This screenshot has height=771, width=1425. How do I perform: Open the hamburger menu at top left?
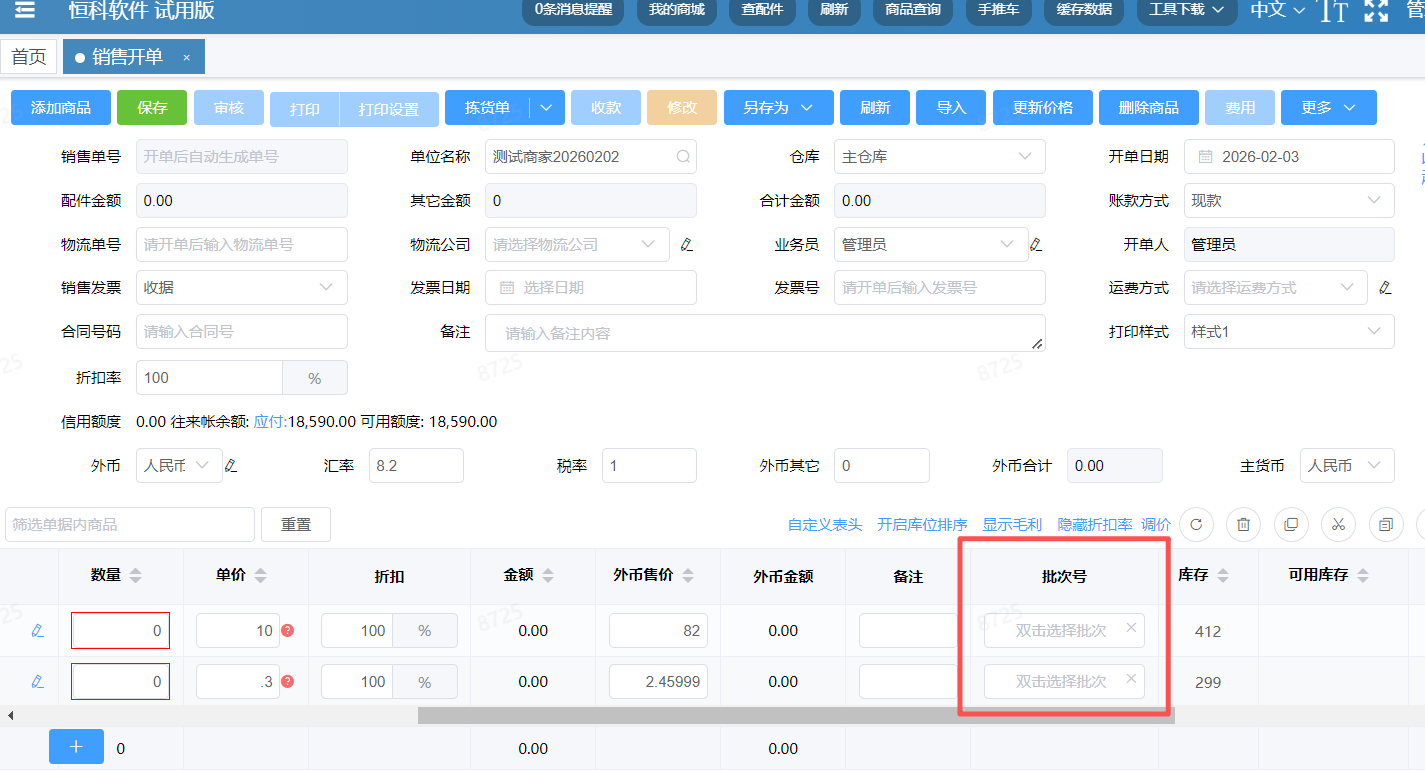point(25,11)
